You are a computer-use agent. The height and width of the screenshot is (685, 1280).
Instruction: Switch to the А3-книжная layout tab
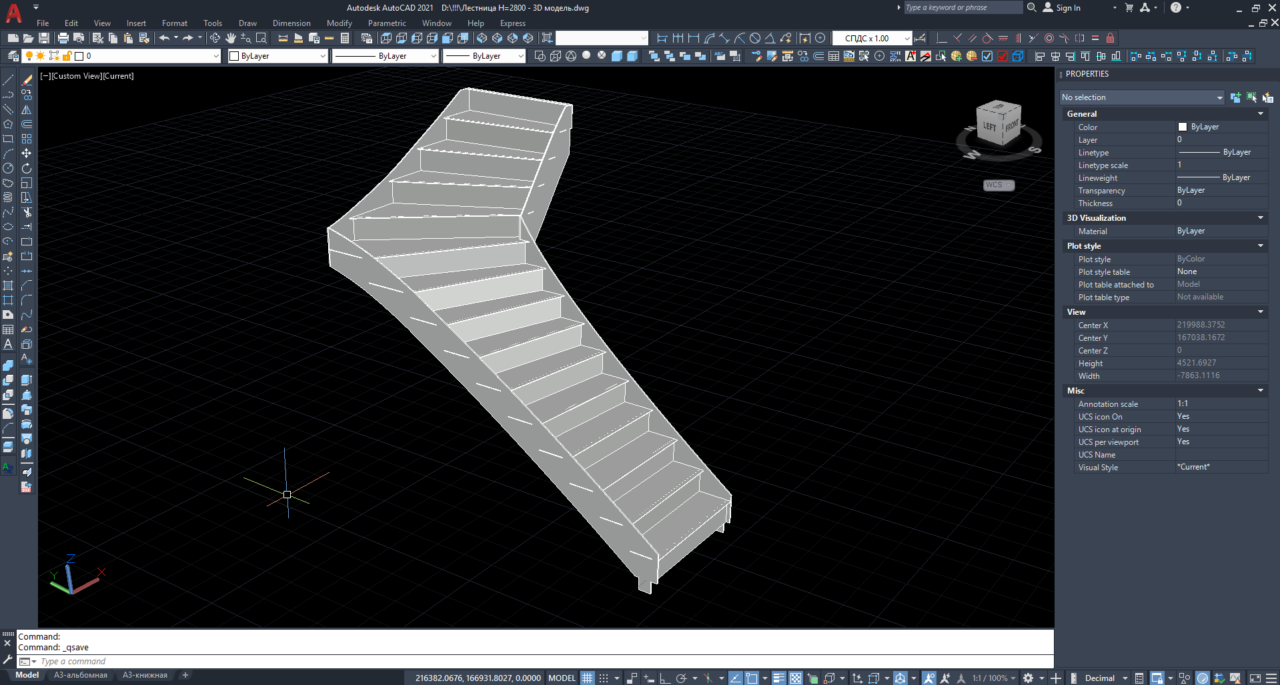pos(143,676)
